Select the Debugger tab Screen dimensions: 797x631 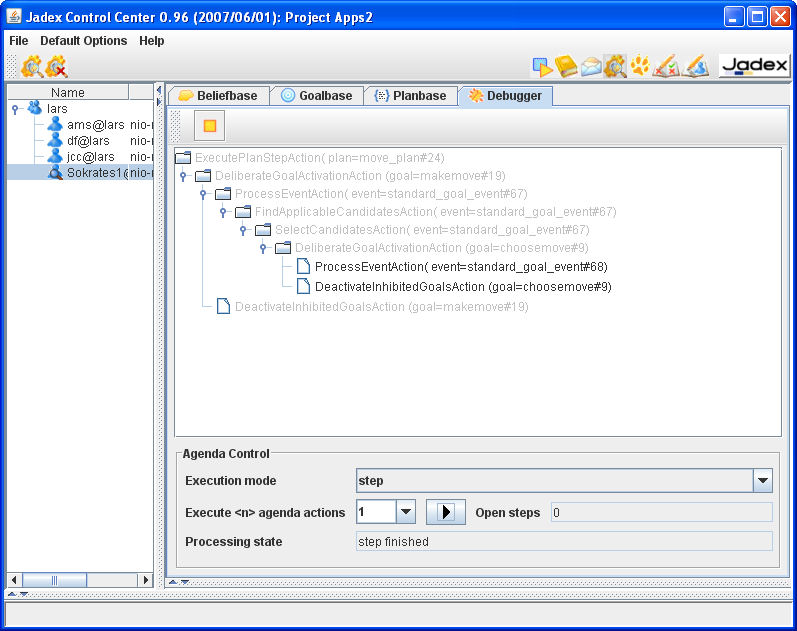[506, 96]
